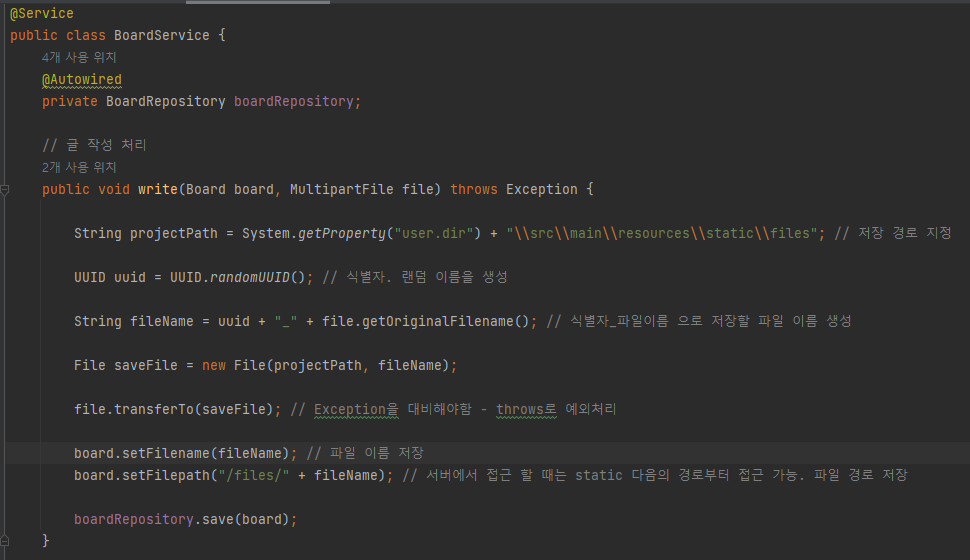Click the "/files/" string literal
The height and width of the screenshot is (560, 970).
tap(254, 475)
